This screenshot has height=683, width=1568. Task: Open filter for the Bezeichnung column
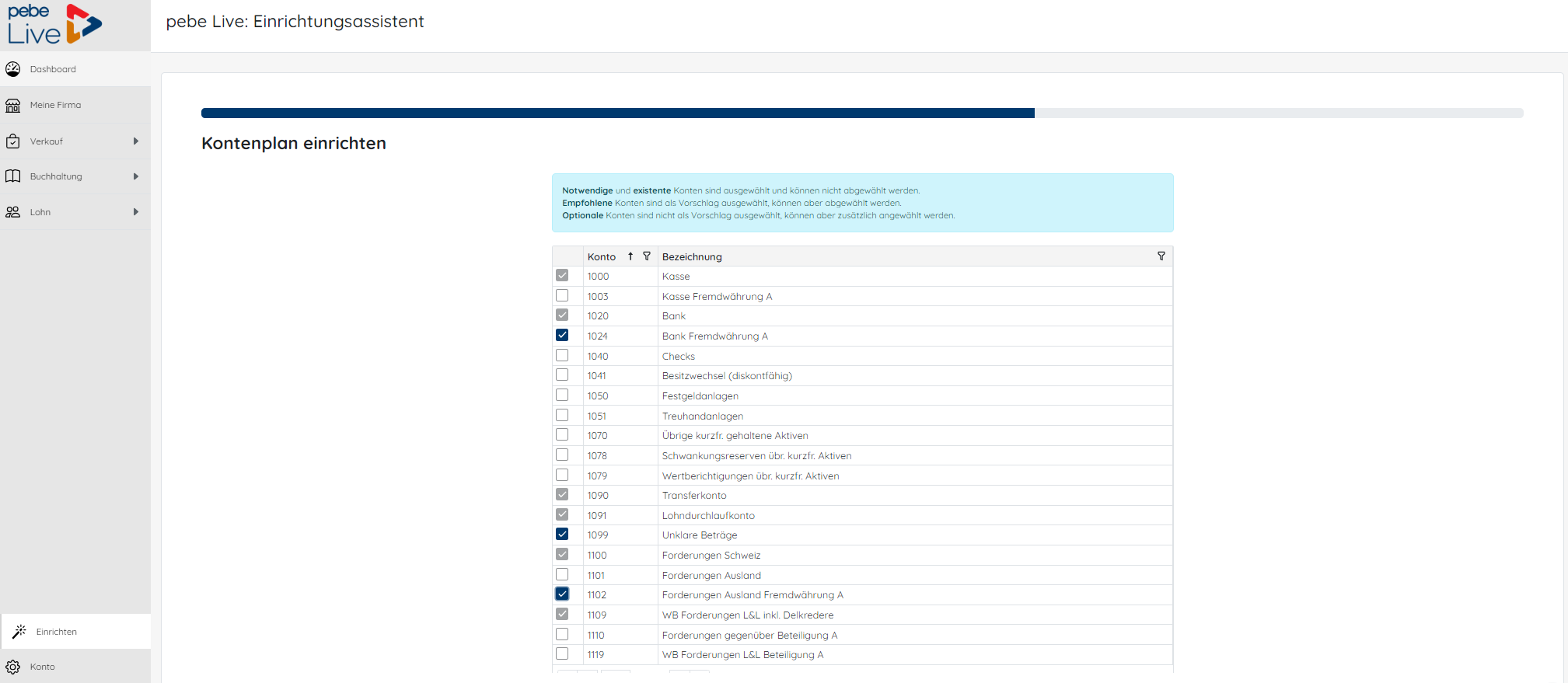click(1161, 256)
